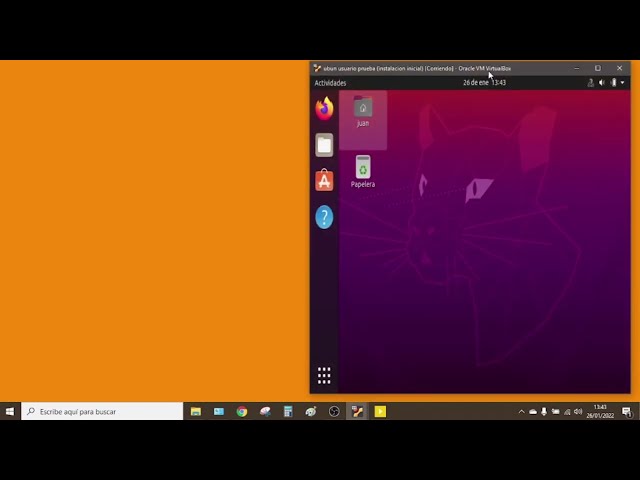Open Firefox from the Ubuntu dock

(324, 109)
